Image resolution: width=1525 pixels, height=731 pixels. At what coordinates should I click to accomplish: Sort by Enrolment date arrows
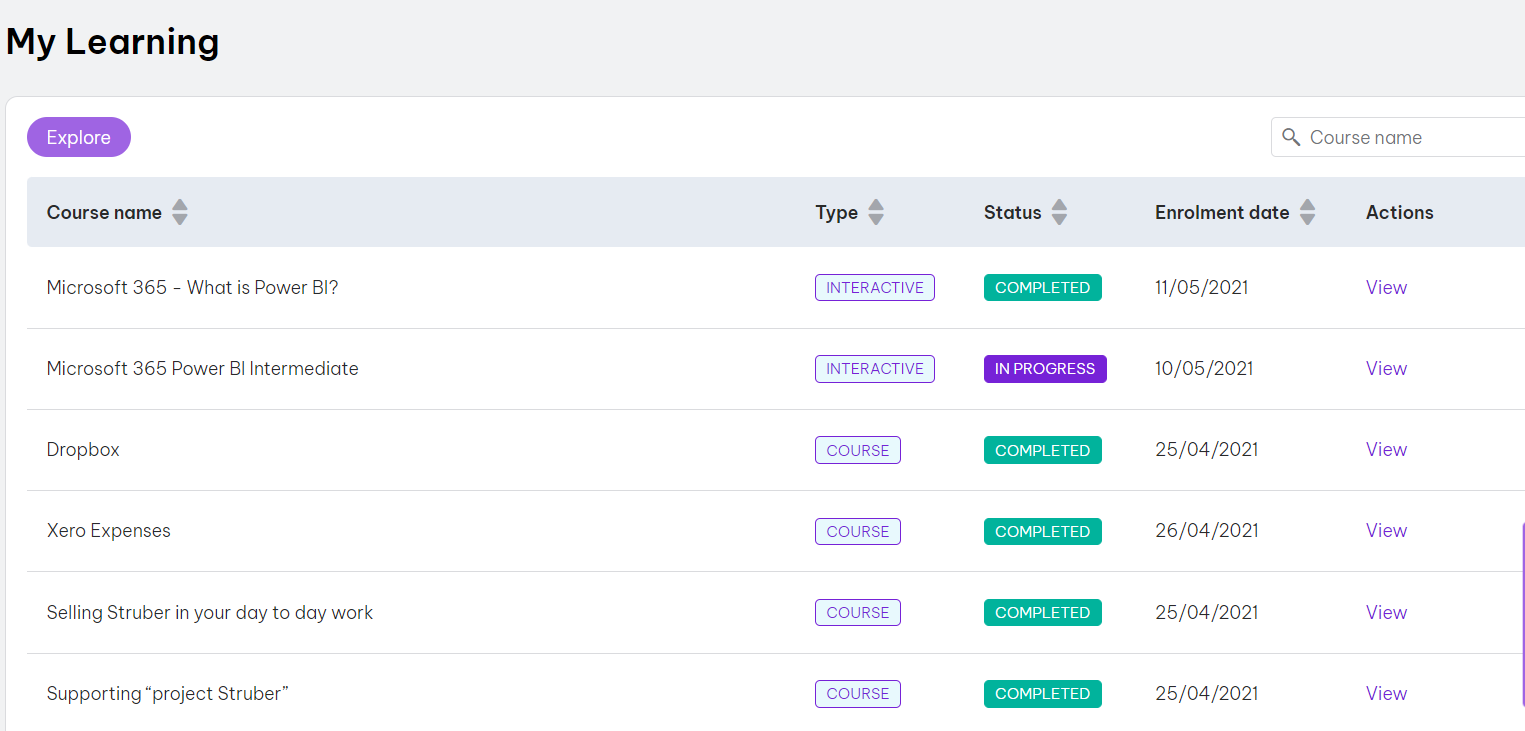point(1307,212)
